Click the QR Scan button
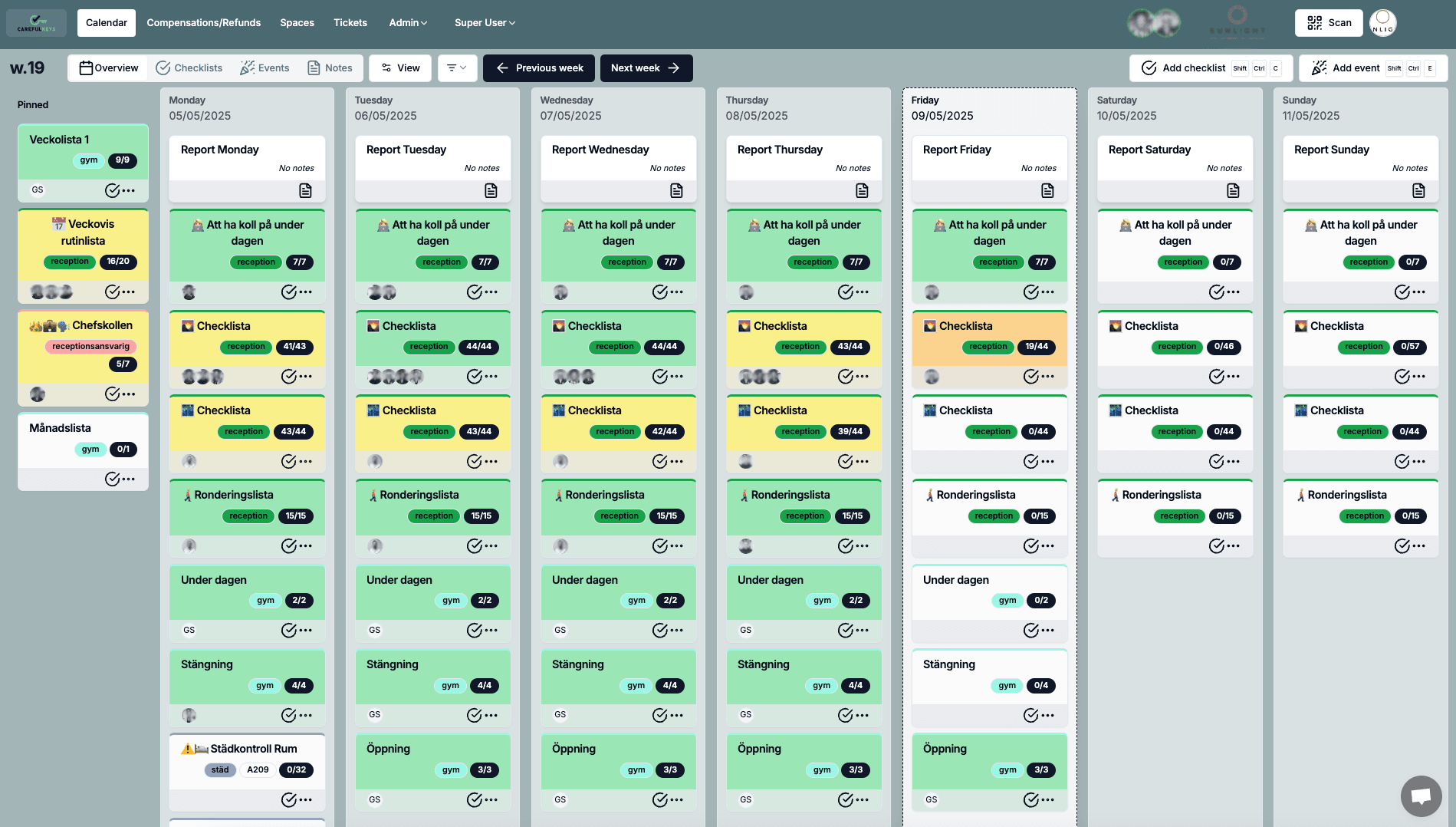The width and height of the screenshot is (1456, 827). [1329, 23]
